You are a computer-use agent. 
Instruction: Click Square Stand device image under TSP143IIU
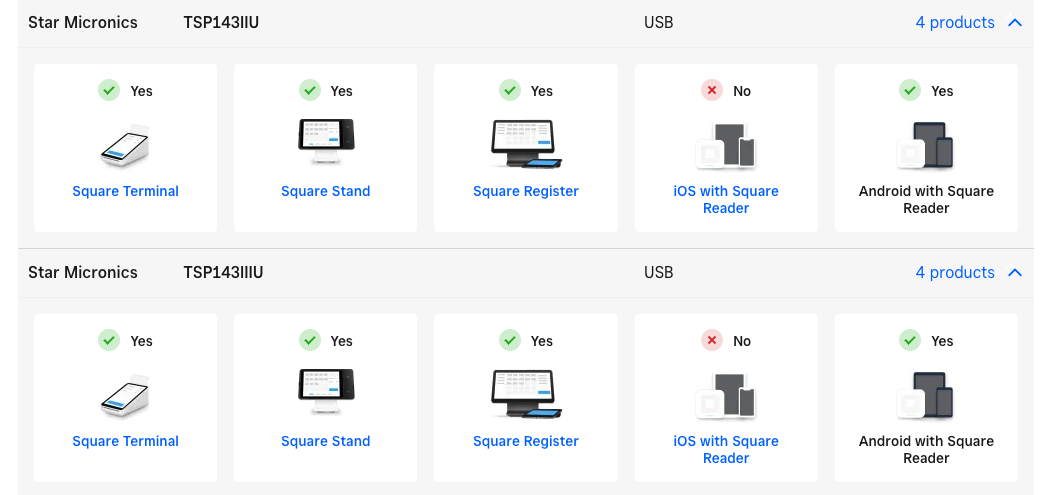325,142
